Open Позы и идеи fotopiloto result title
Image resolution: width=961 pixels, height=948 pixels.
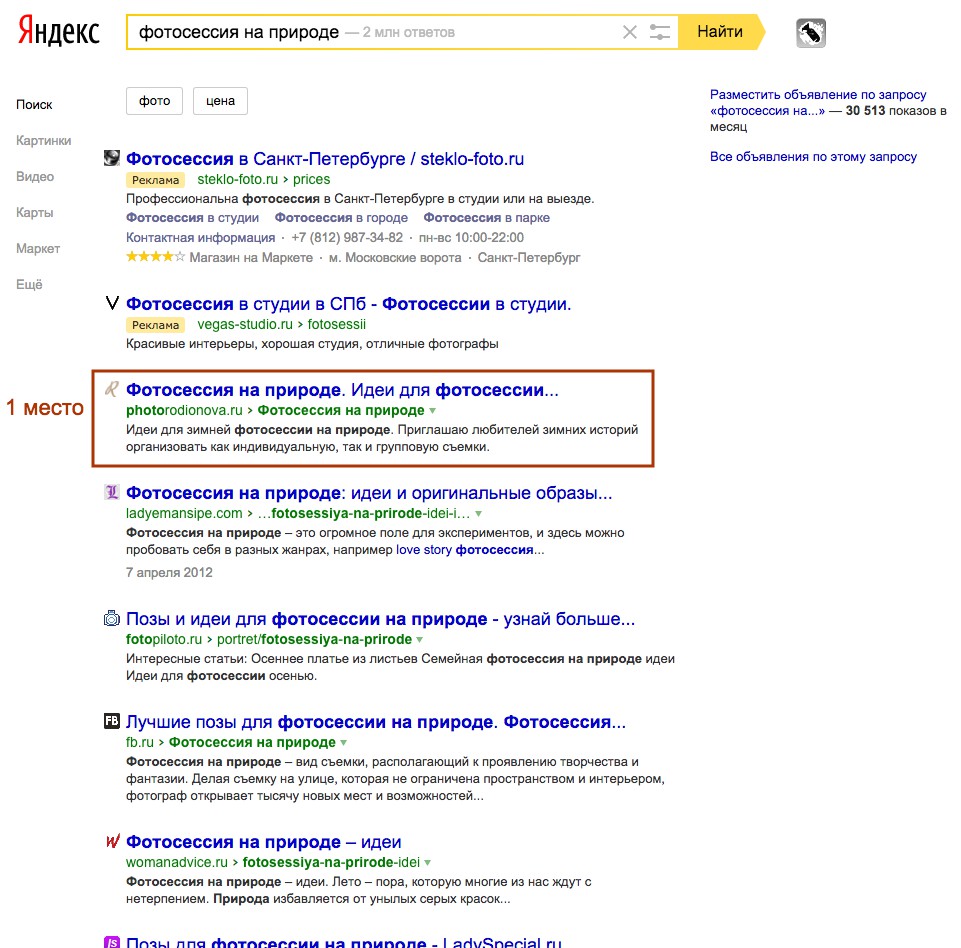click(x=380, y=619)
